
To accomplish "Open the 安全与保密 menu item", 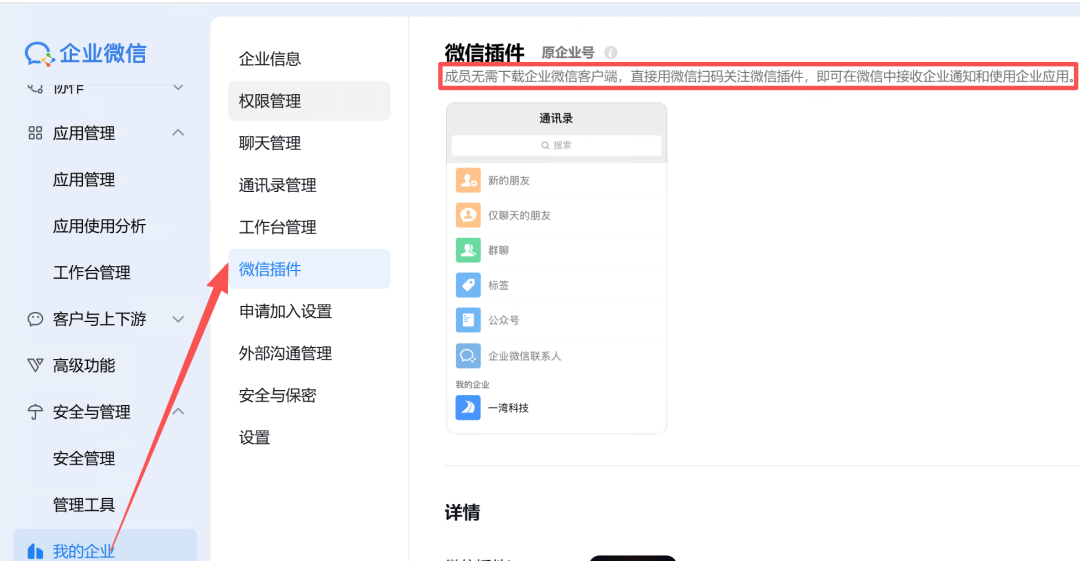I will point(278,396).
